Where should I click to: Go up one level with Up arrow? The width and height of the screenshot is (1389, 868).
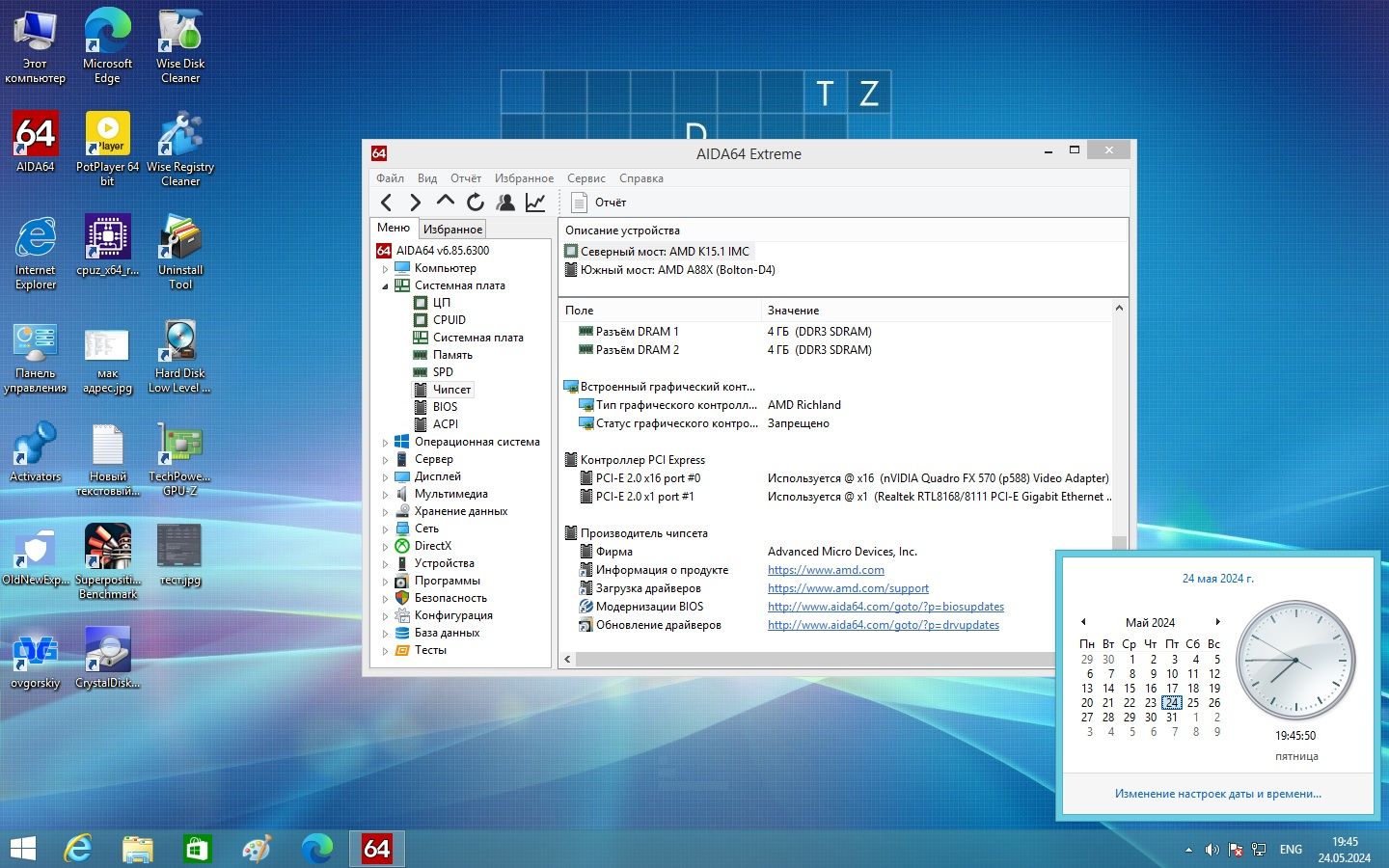point(445,202)
